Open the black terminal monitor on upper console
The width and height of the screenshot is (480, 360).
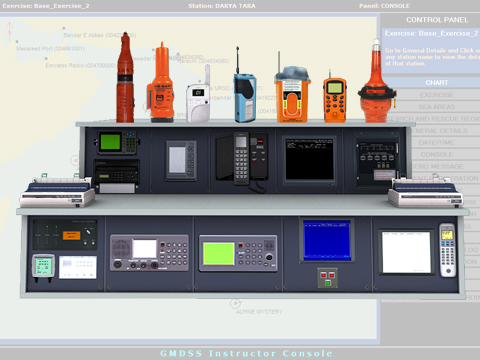pos(310,160)
